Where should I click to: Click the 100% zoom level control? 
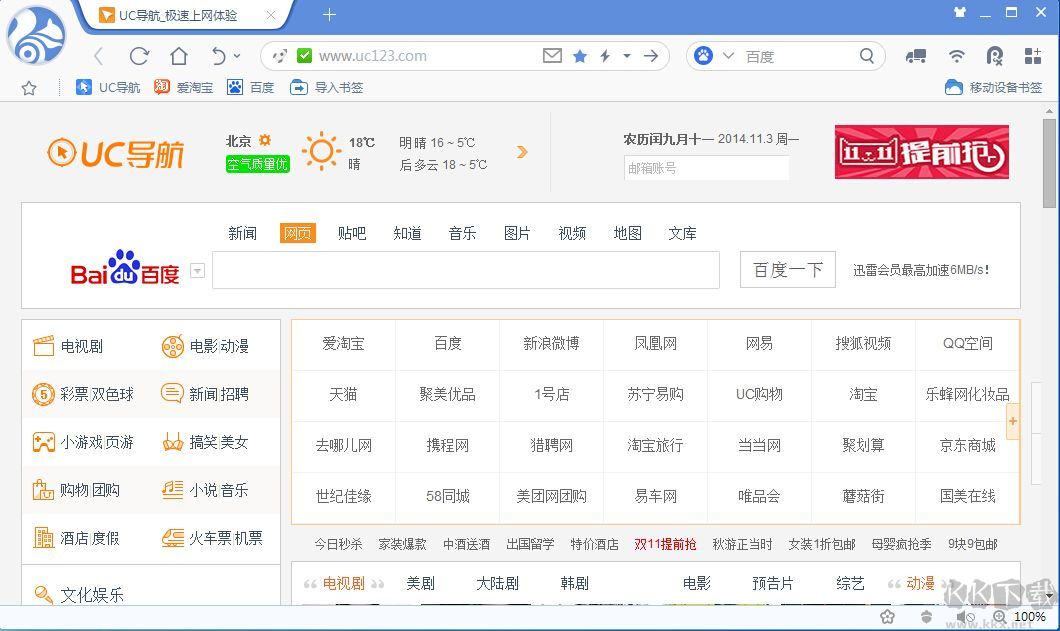click(x=1031, y=616)
